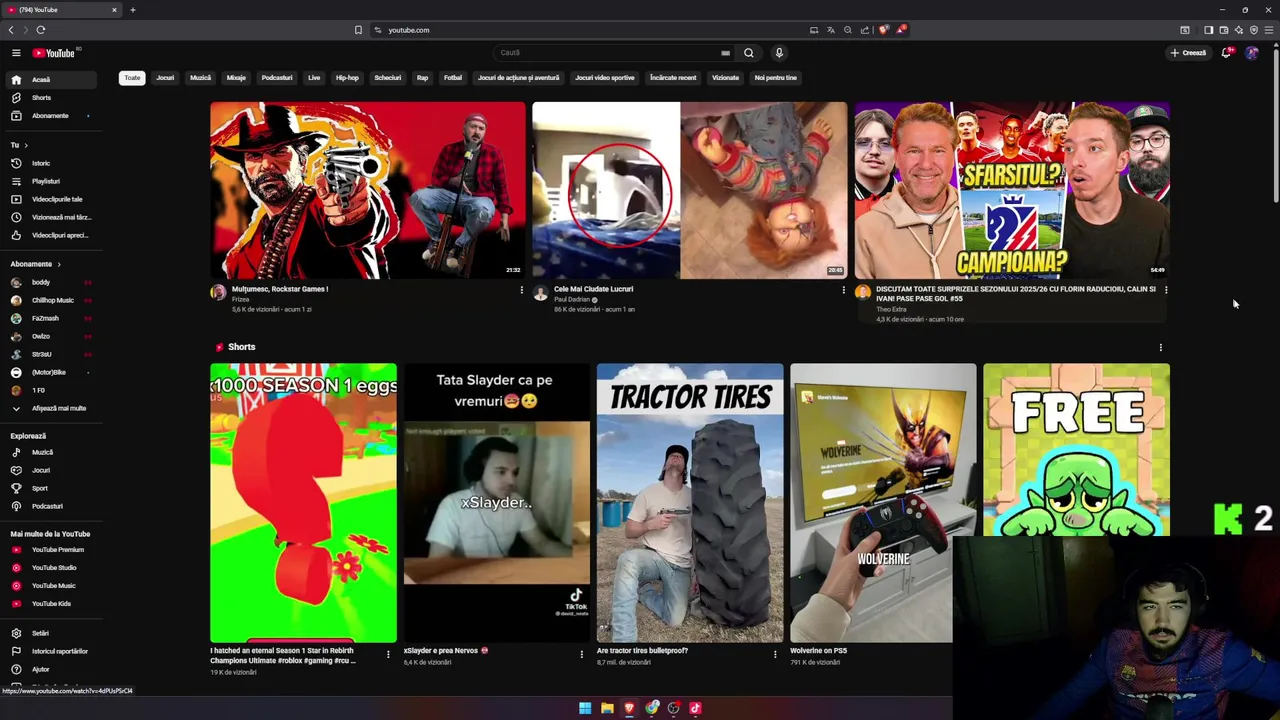The image size is (1280, 720).
Task: Select the Podcasturi filter chip
Action: click(x=277, y=78)
